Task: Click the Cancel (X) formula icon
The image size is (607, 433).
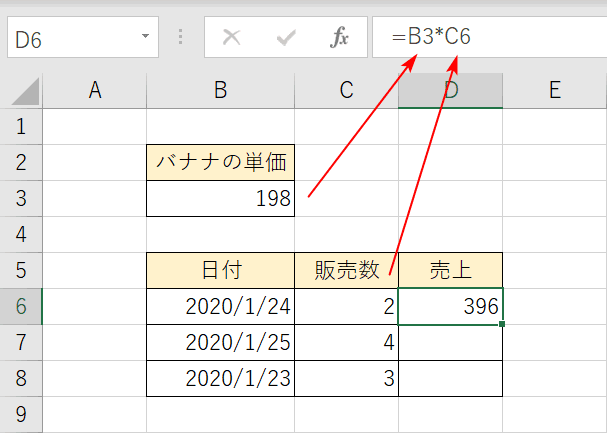Action: click(x=231, y=38)
